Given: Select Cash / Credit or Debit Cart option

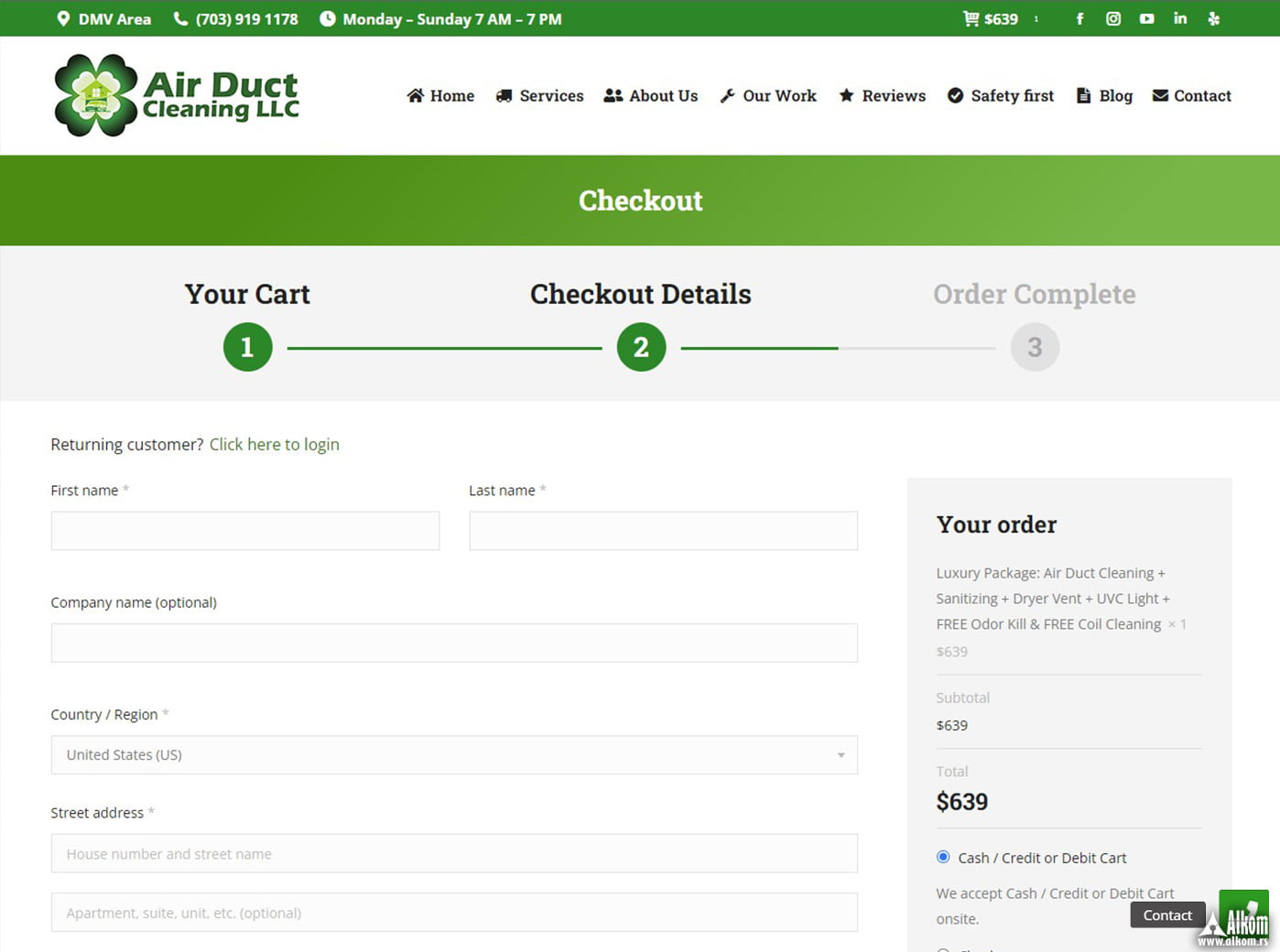Looking at the screenshot, I should tap(943, 857).
